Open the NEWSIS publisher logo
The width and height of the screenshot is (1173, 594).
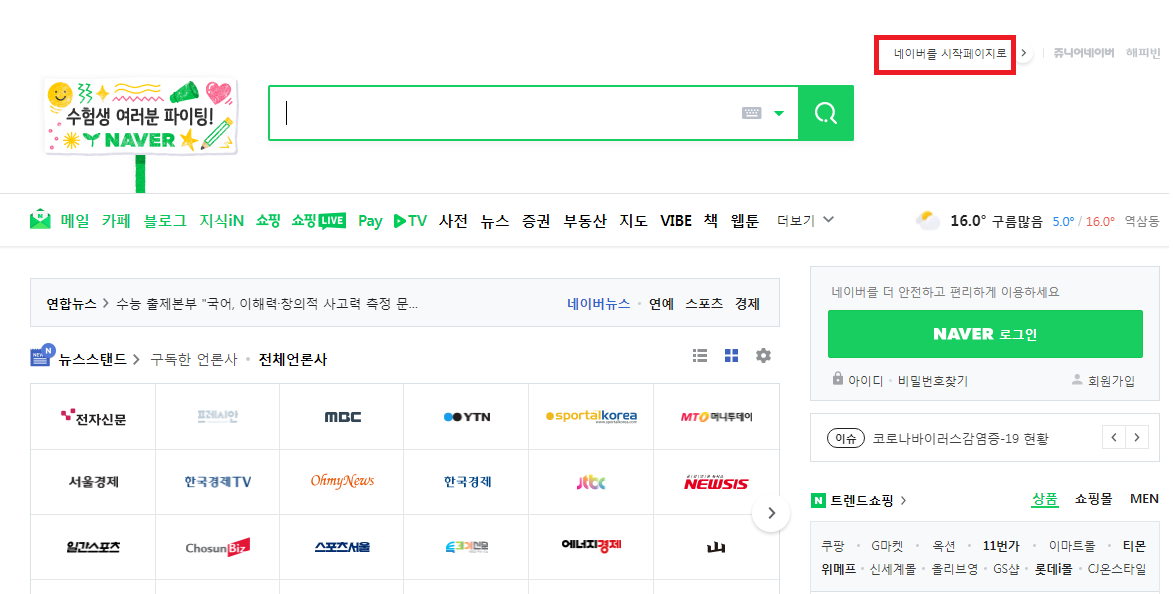pyautogui.click(x=716, y=482)
